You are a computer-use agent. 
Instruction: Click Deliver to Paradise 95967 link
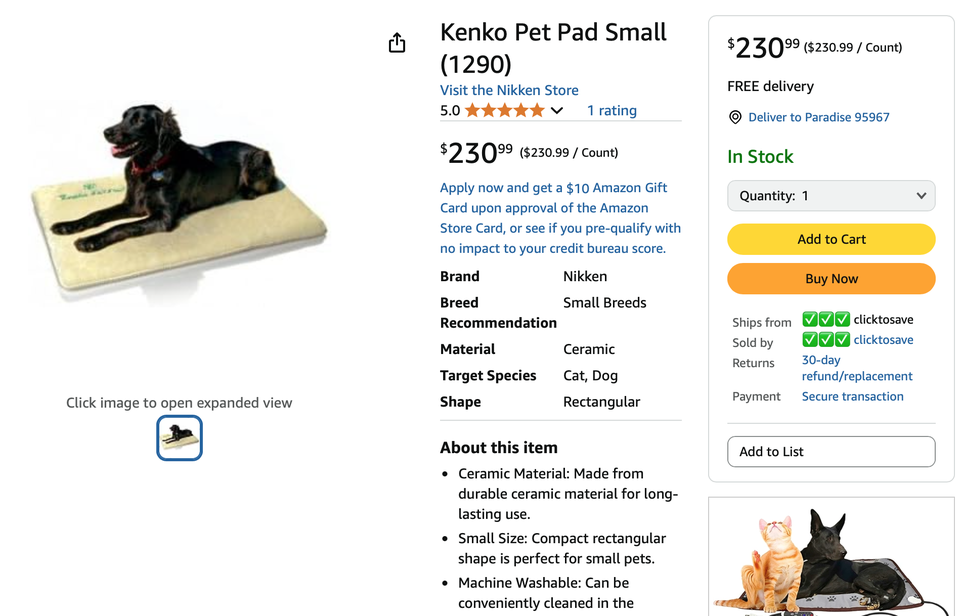(818, 117)
